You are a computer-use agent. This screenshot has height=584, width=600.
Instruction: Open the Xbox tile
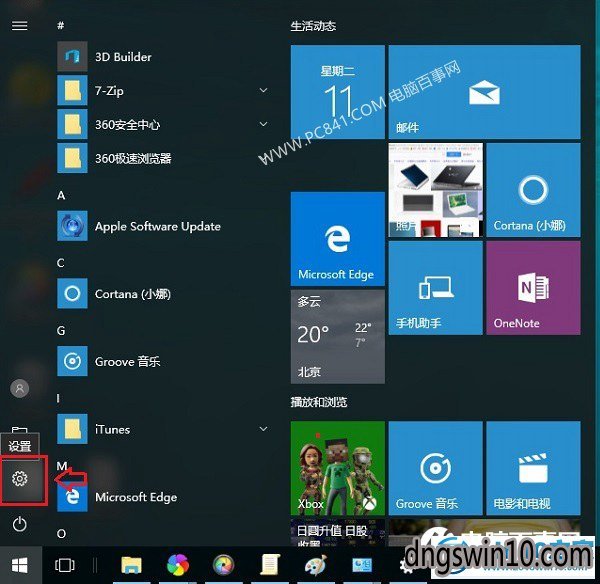(x=338, y=468)
